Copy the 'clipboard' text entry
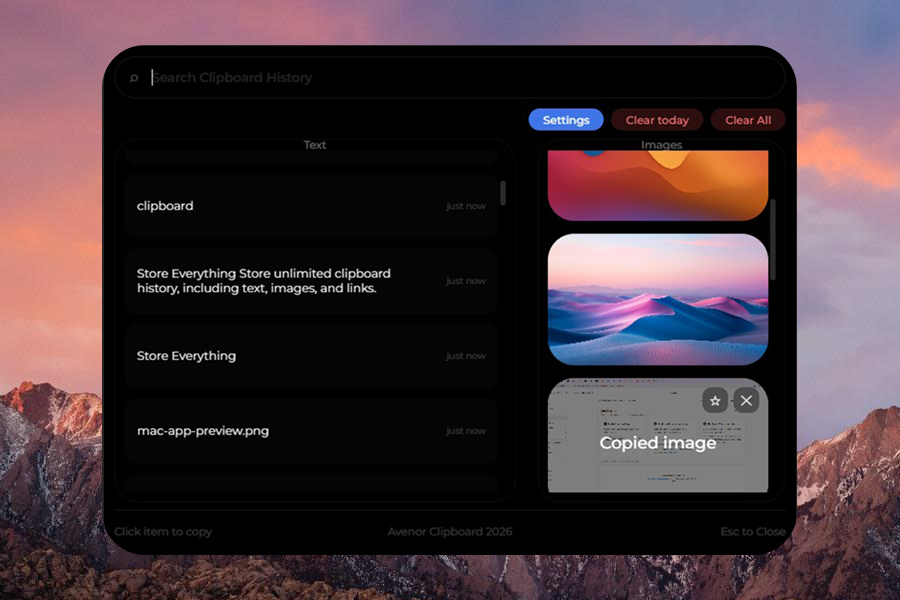The image size is (900, 600). (313, 206)
